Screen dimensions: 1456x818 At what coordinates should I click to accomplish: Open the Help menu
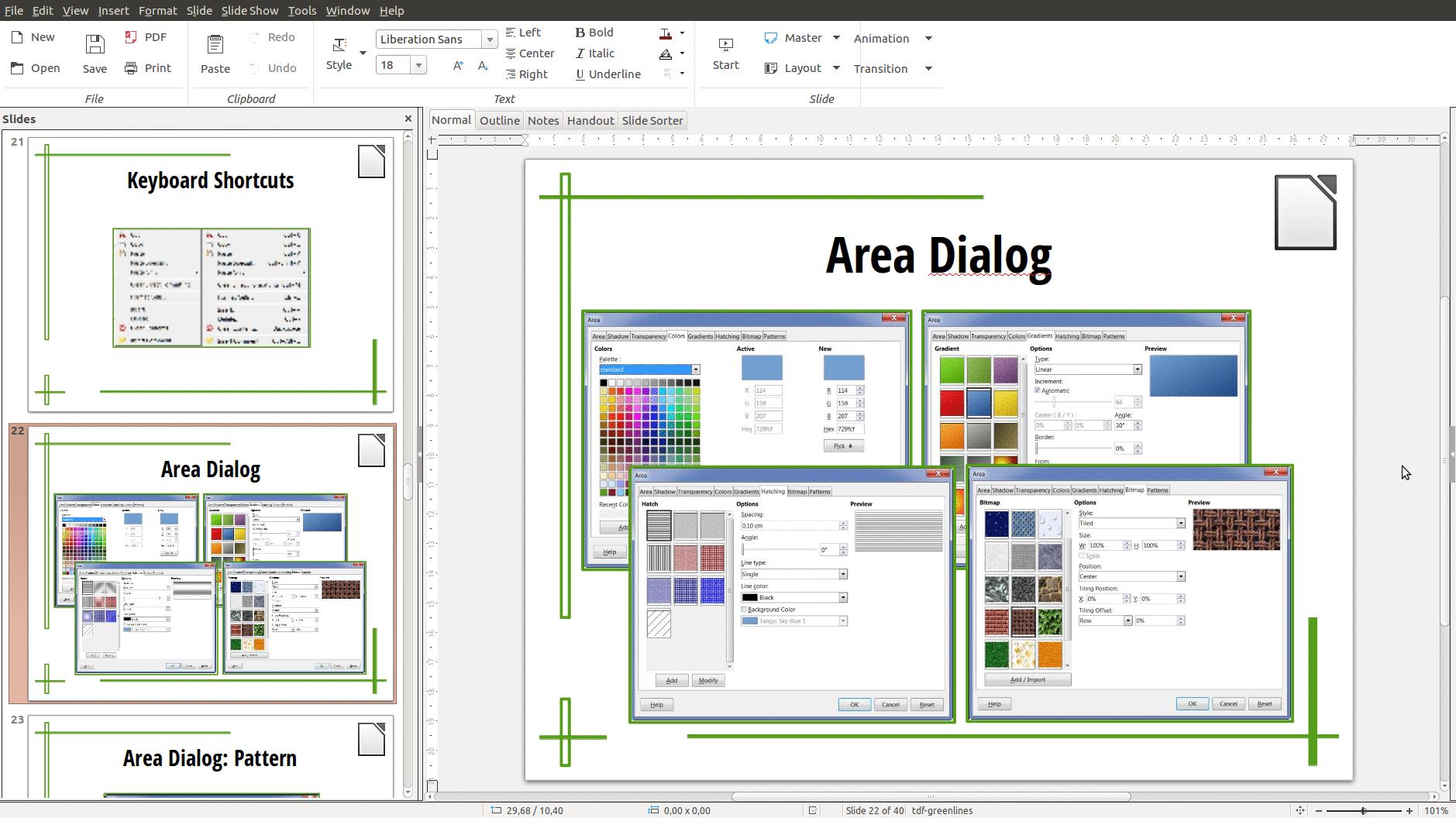click(391, 11)
